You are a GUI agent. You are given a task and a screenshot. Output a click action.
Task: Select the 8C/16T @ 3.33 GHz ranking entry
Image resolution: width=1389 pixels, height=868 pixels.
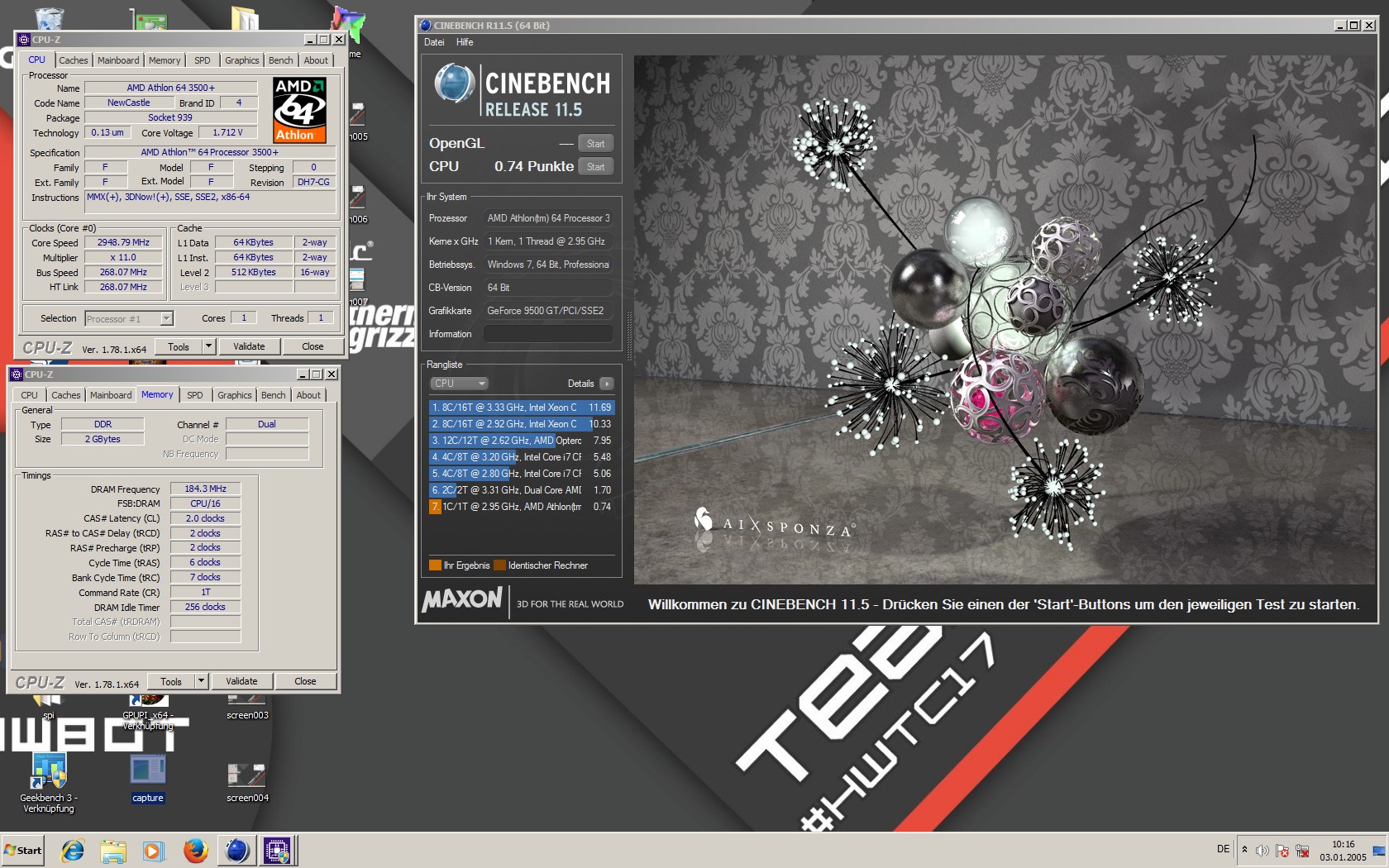(521, 408)
